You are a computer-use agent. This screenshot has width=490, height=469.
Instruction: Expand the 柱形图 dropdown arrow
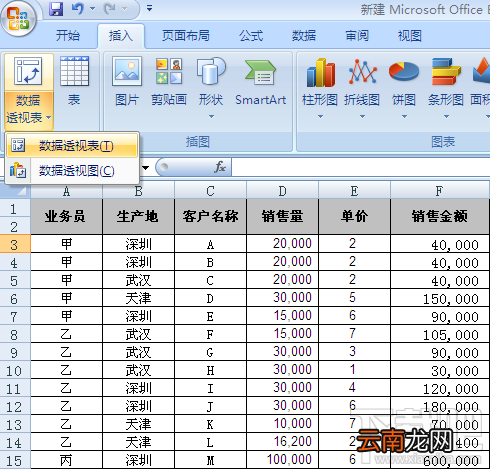point(320,116)
